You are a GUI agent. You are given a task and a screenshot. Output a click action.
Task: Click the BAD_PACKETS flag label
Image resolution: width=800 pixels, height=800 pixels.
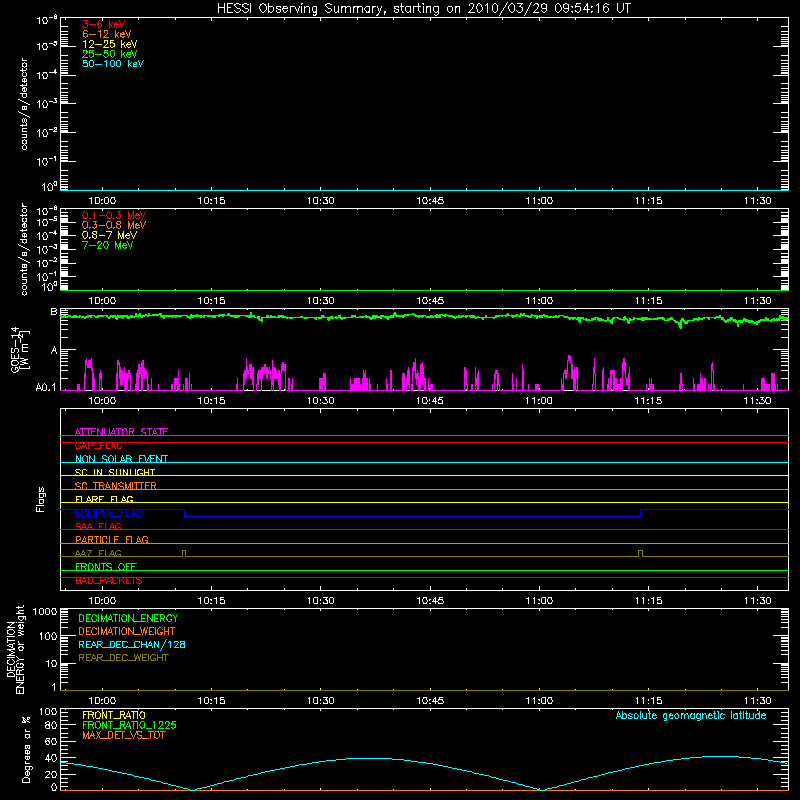(x=109, y=581)
